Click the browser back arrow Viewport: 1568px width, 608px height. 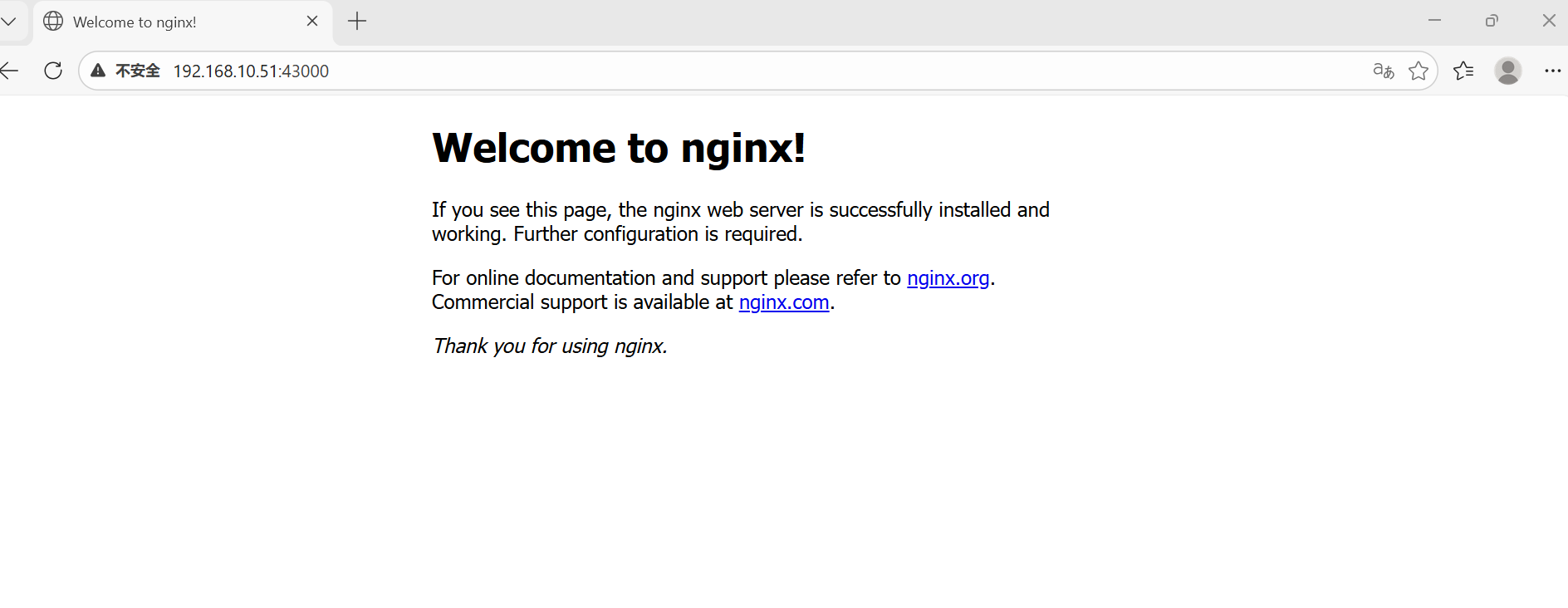coord(9,71)
